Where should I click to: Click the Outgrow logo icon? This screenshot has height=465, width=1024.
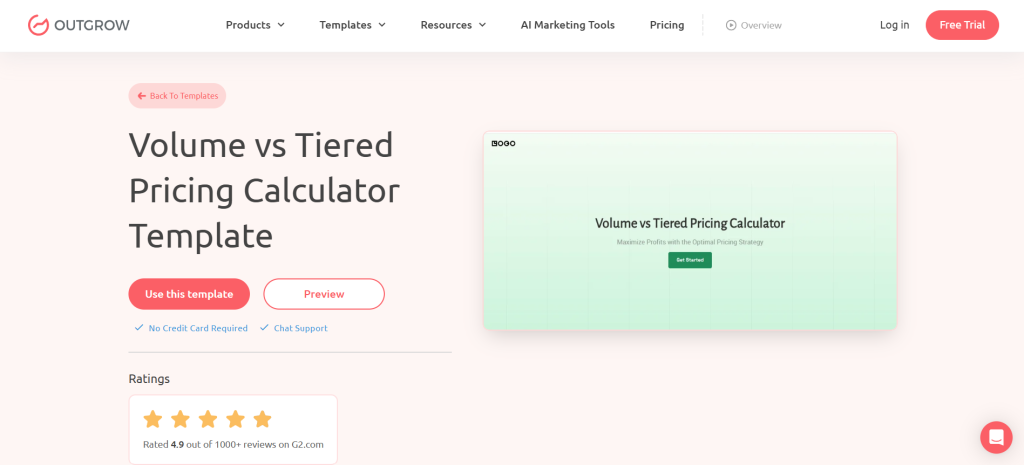click(x=39, y=25)
